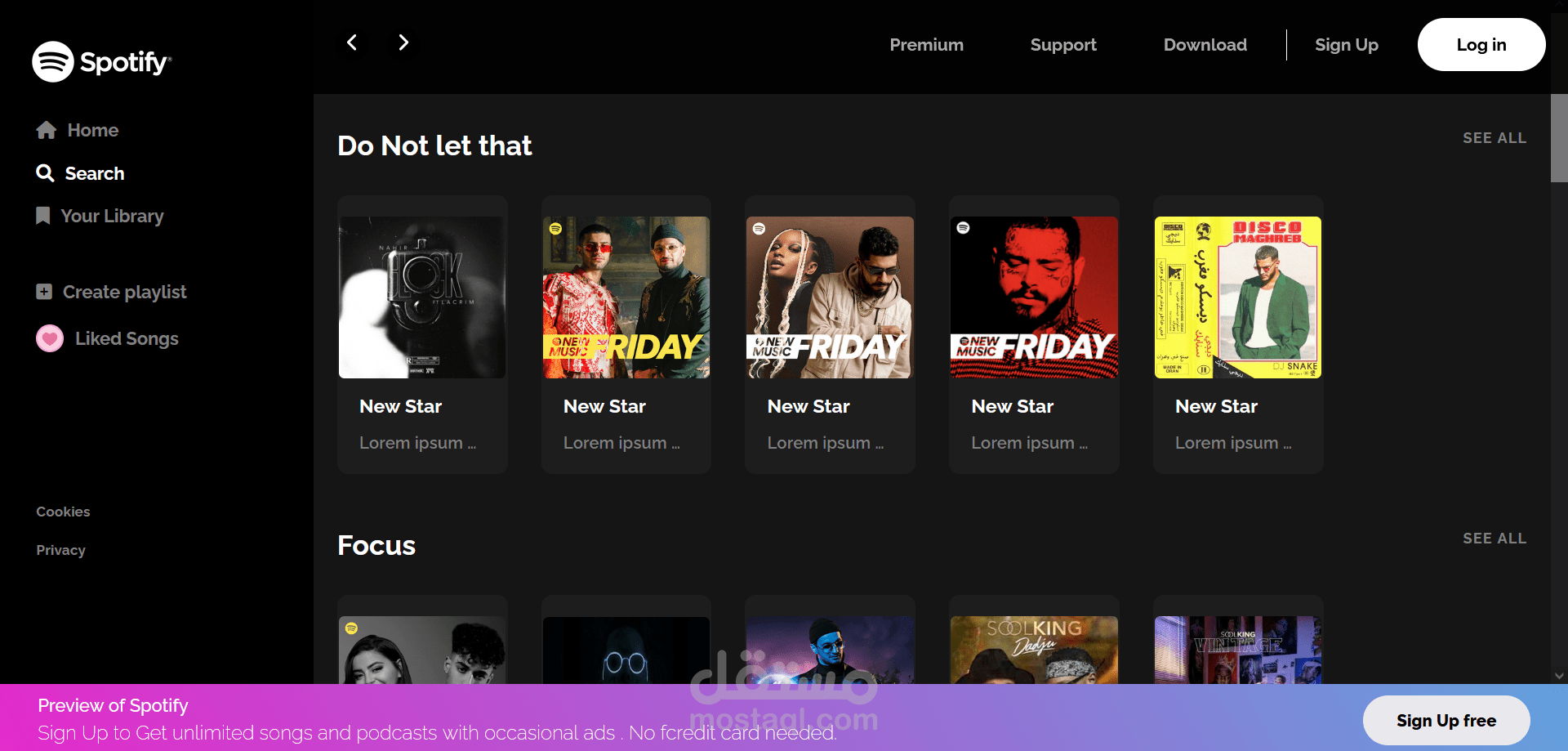1568x751 pixels.
Task: Click the forward navigation chevron
Action: [x=402, y=42]
